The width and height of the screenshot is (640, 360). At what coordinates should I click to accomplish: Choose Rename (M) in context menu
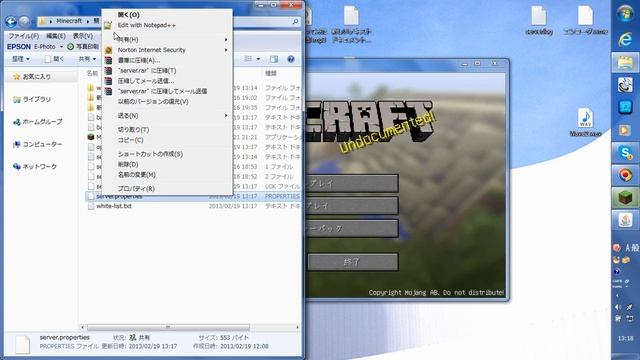coord(167,175)
